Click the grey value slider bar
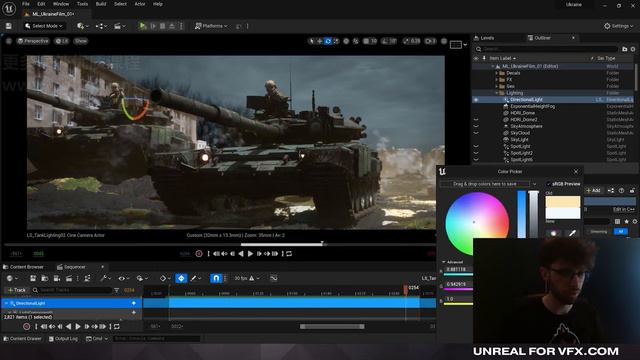Screen dimensions: 640x360 pos(533,214)
